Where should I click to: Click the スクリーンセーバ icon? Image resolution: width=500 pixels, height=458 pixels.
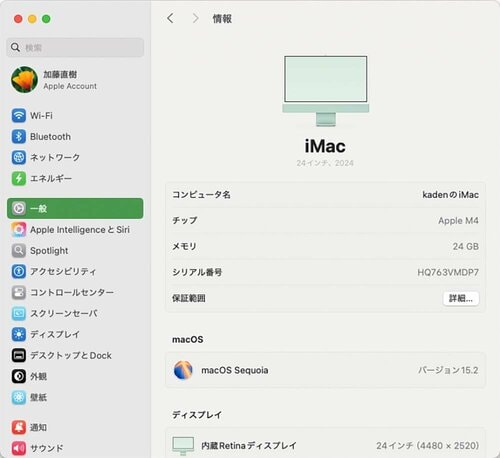[x=19, y=313]
